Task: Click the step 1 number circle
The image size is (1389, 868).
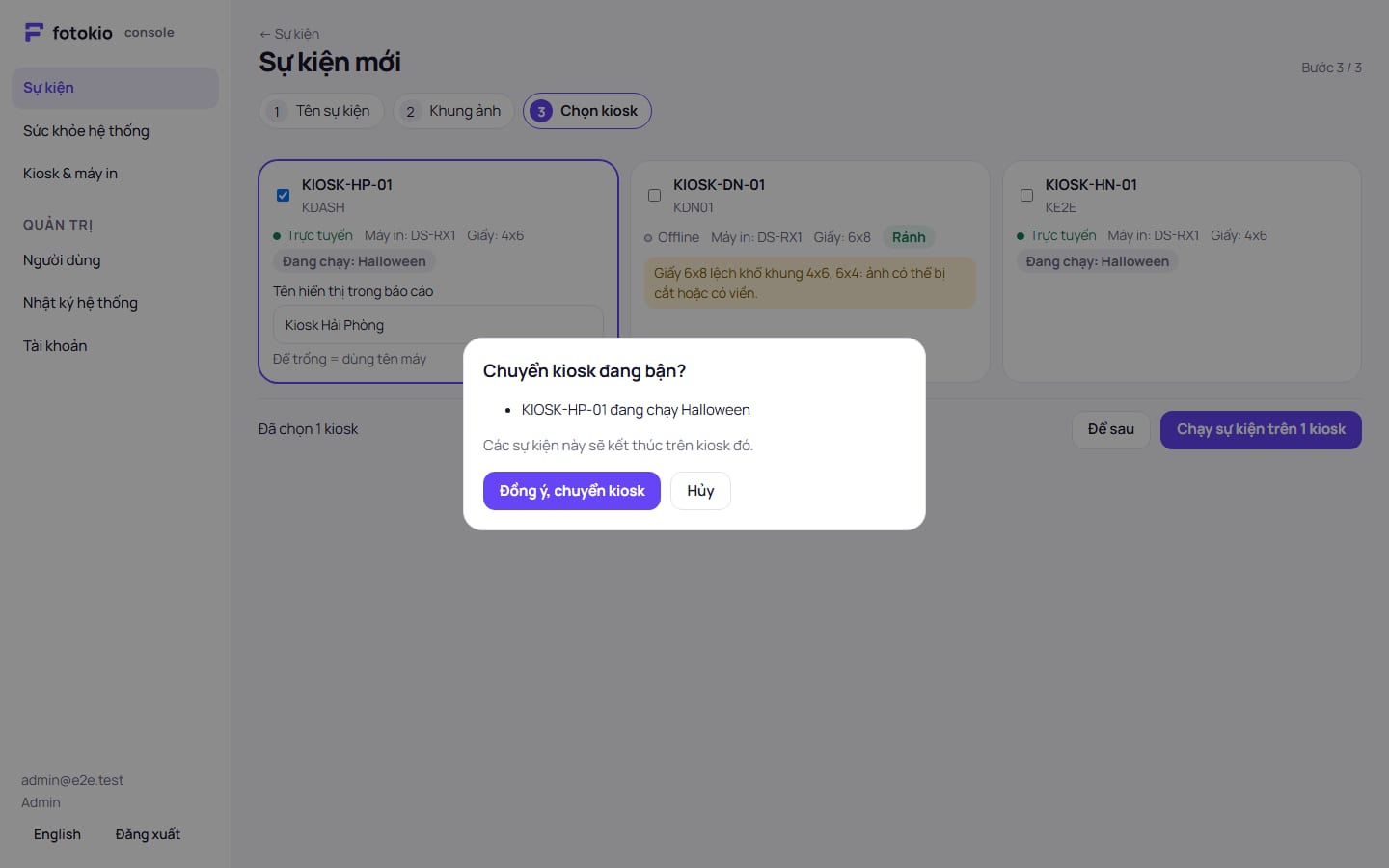Action: pos(277,112)
